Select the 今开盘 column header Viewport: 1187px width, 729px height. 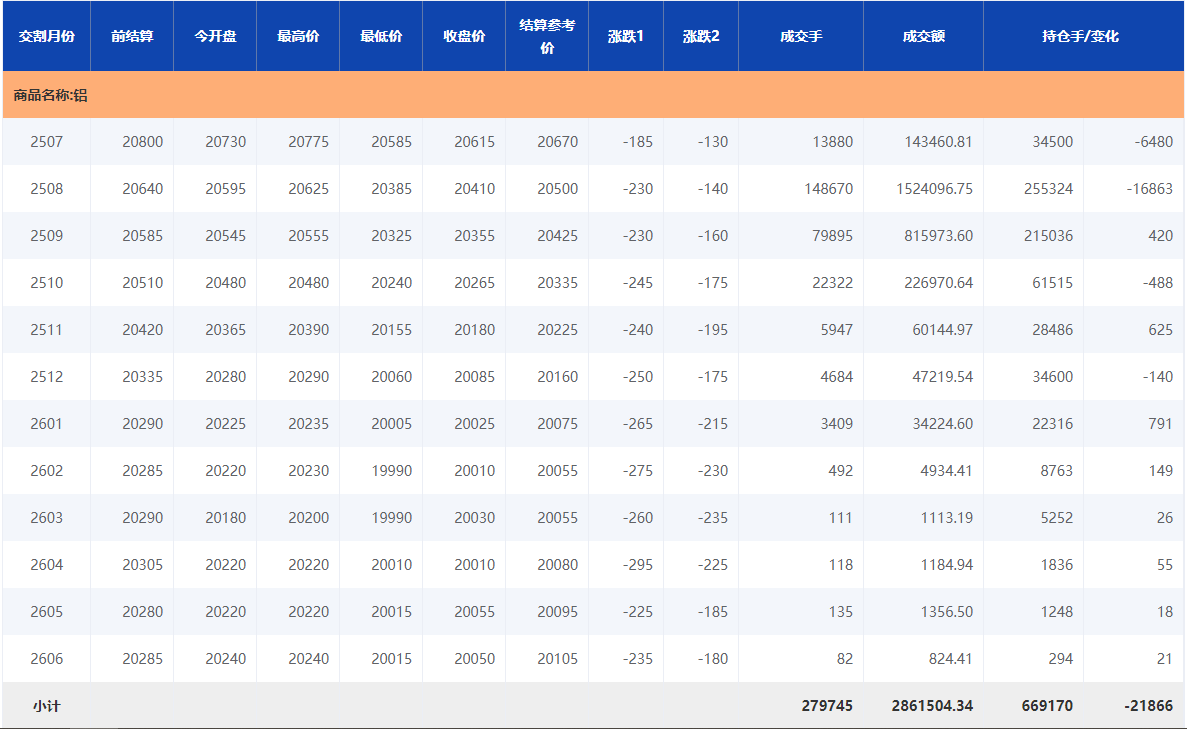(215, 36)
